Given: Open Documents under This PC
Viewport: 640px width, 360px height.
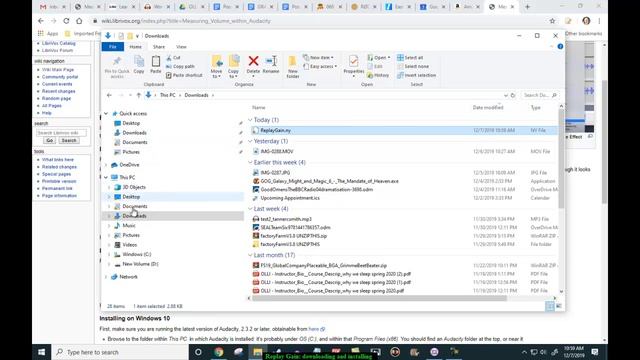Looking at the screenshot, I should click(135, 206).
